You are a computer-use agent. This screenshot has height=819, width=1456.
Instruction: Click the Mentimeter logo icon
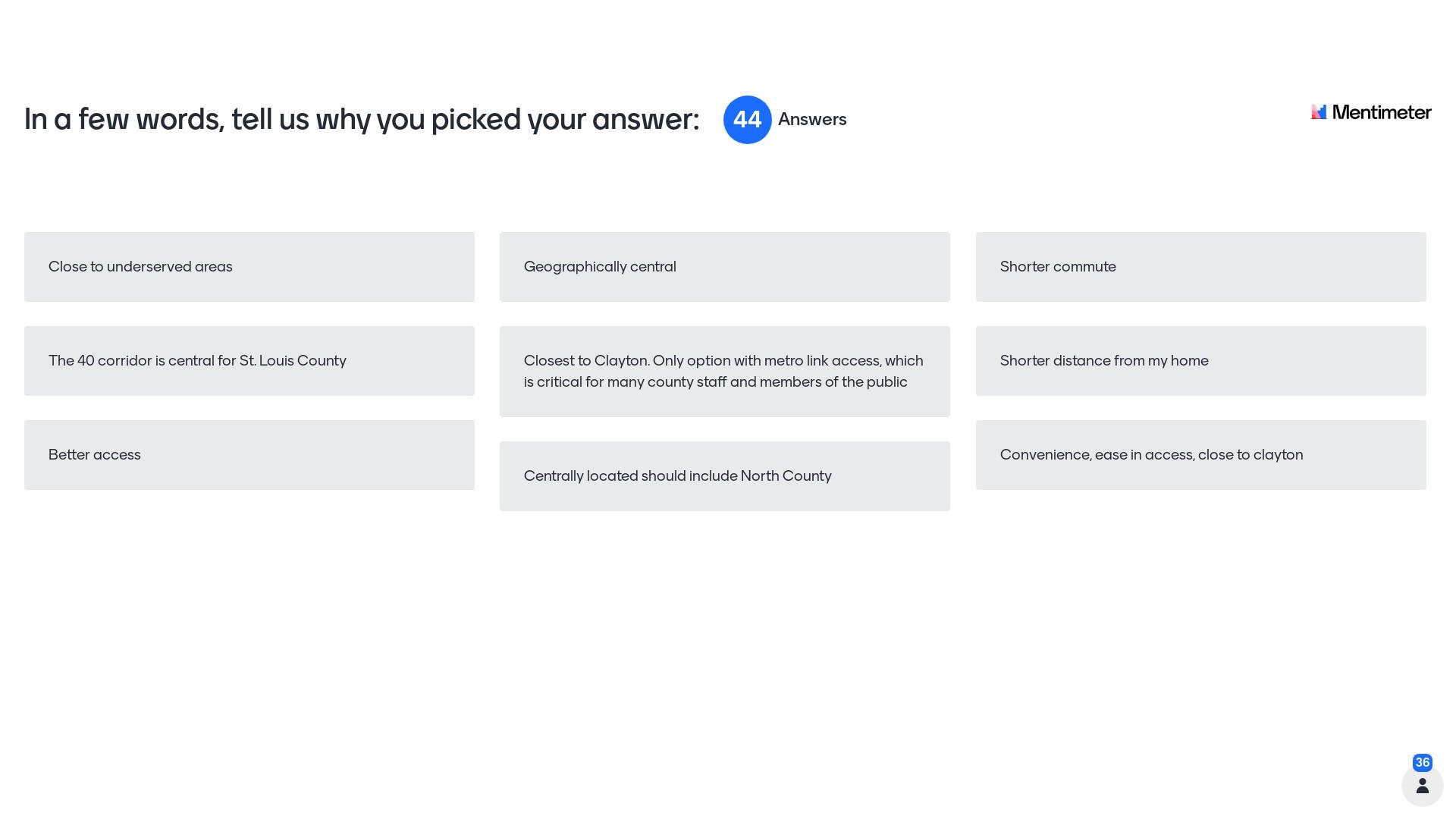pyautogui.click(x=1319, y=112)
